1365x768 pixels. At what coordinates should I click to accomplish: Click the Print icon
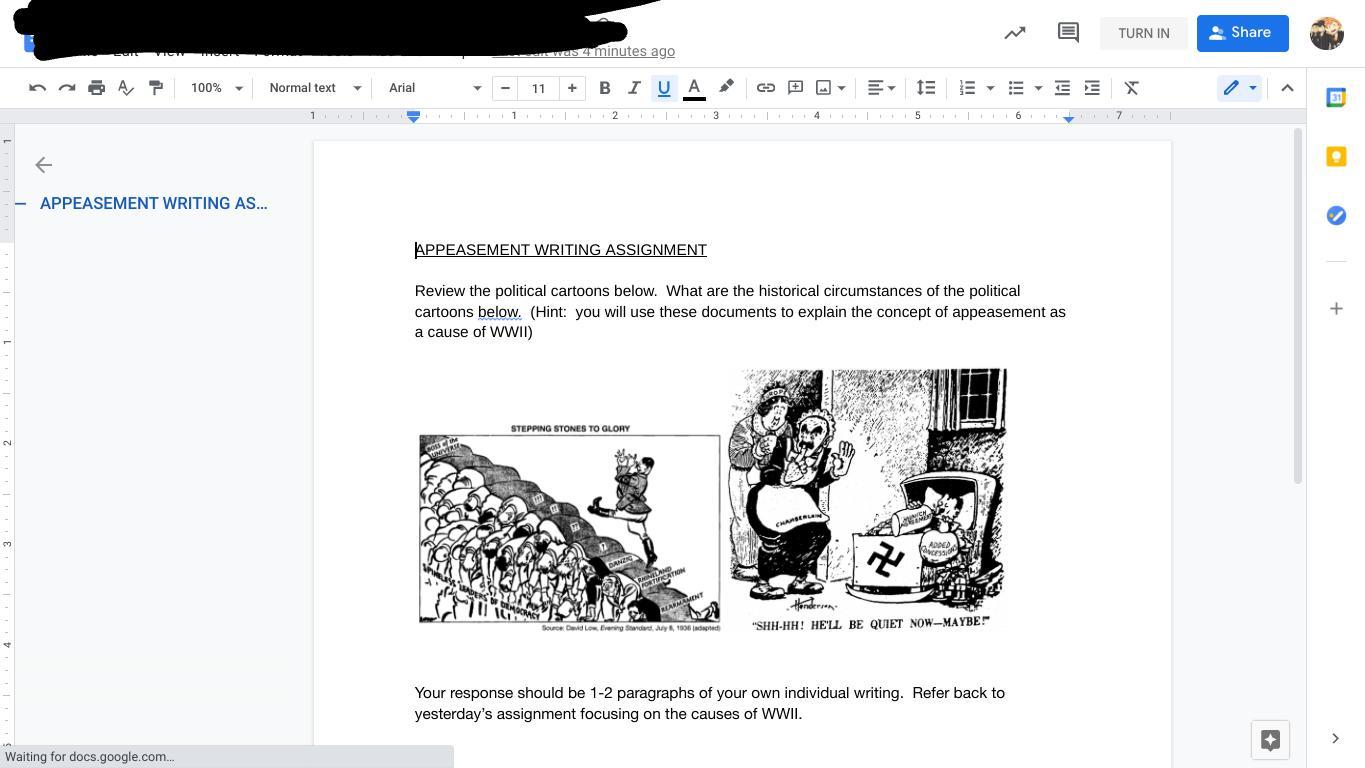(96, 88)
